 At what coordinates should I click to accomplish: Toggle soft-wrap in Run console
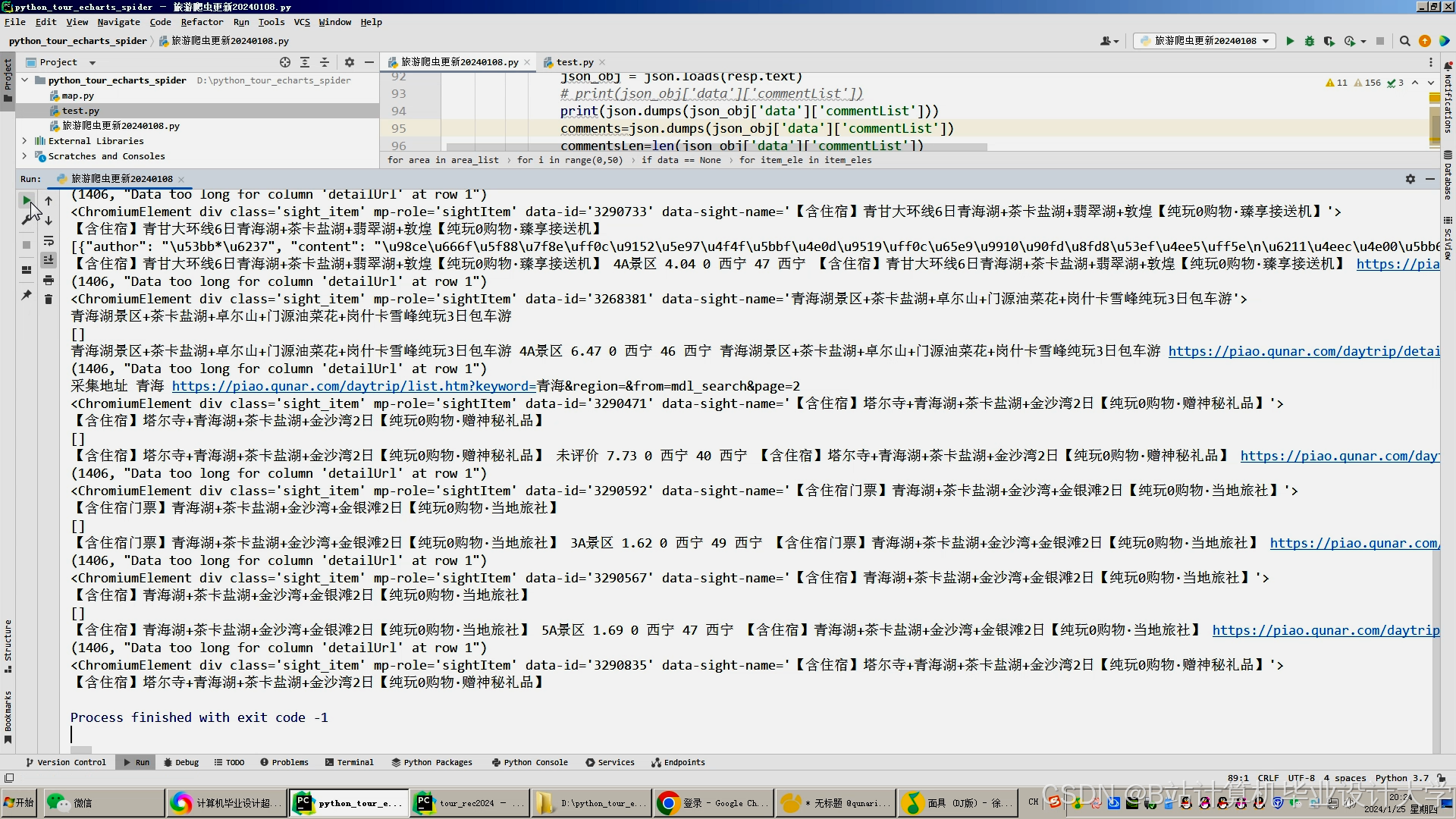[x=49, y=241]
